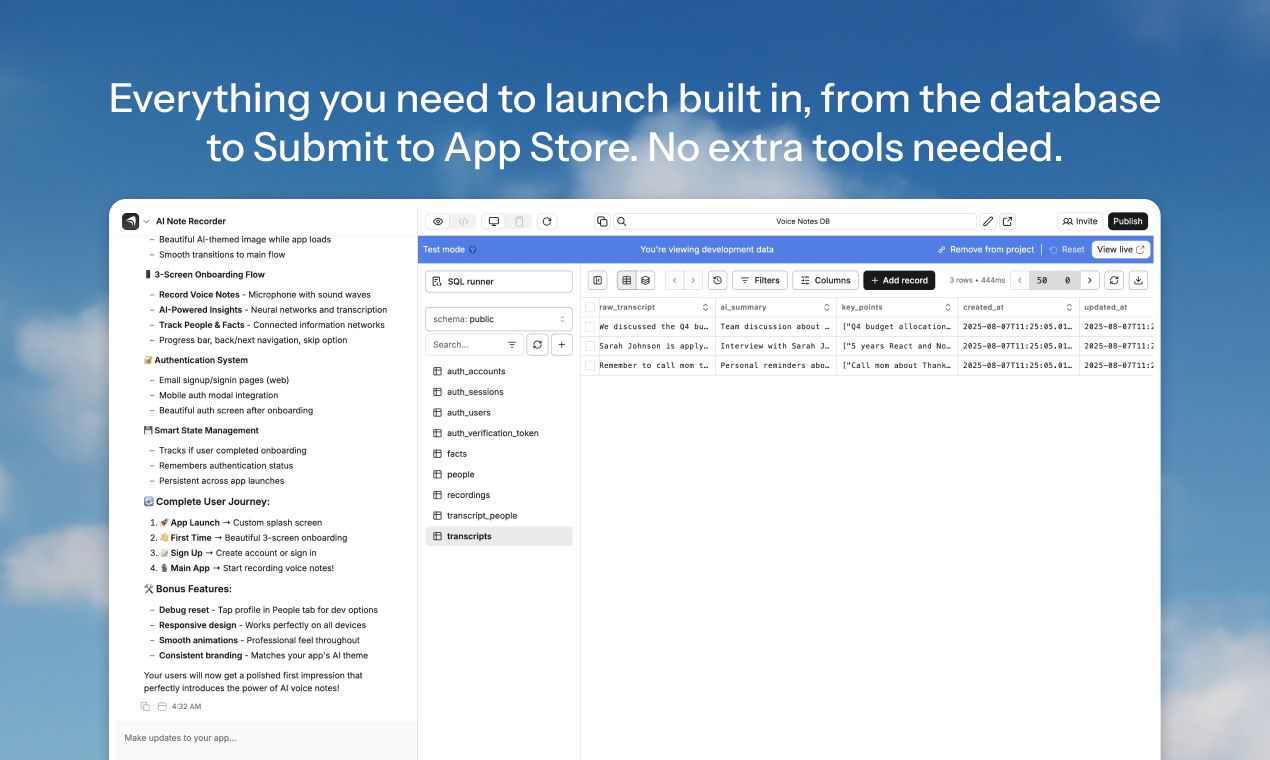Sort by the ai_summary column arrows

click(x=826, y=307)
